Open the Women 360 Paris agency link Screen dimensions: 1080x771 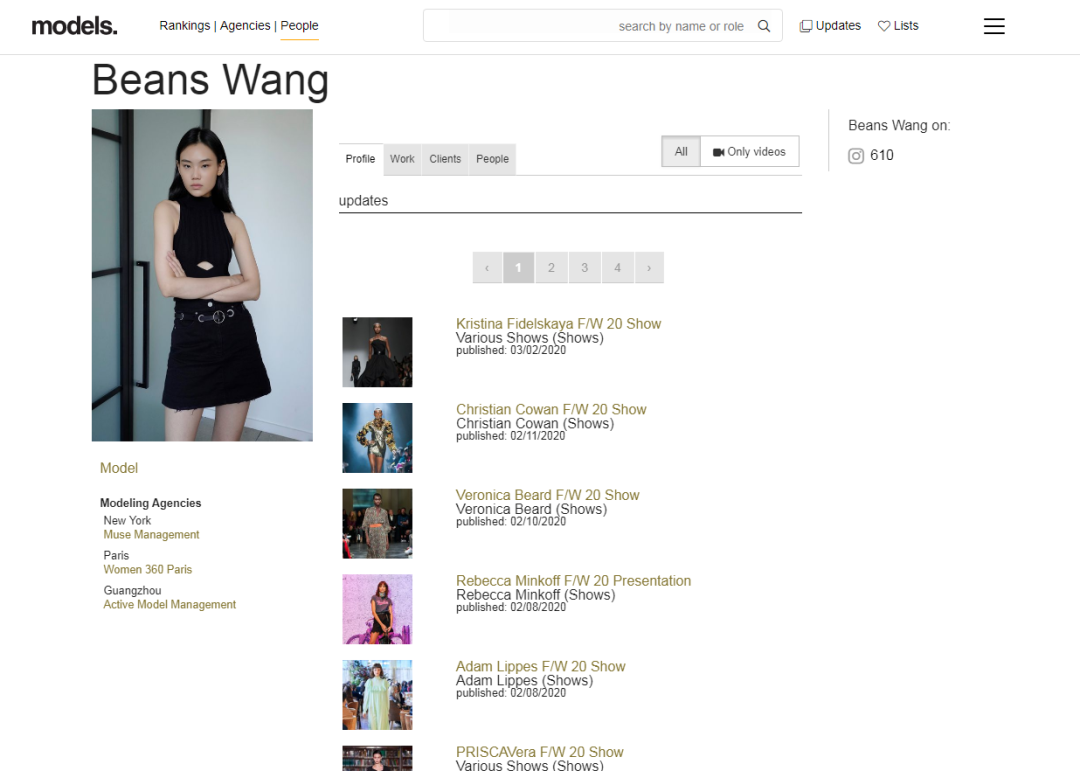(x=147, y=569)
